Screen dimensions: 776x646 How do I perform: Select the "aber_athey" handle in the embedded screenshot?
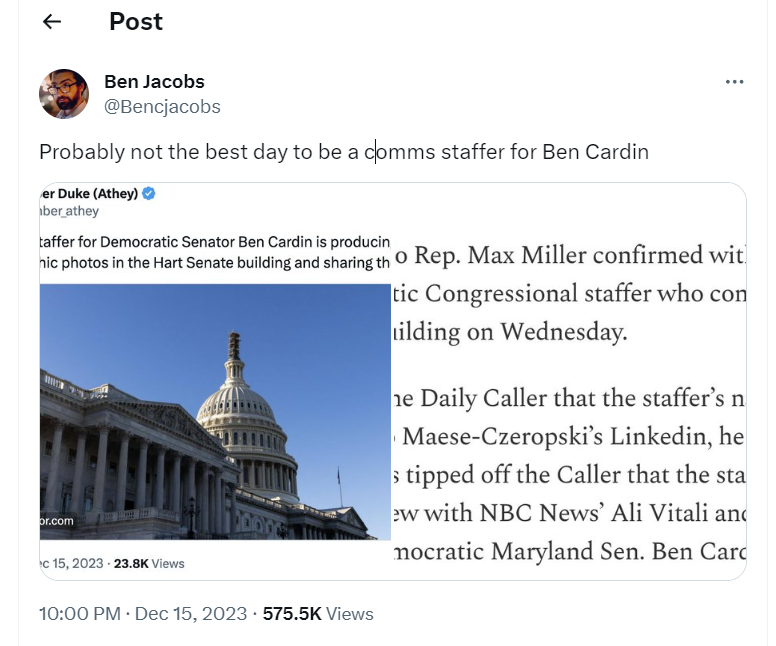click(70, 211)
